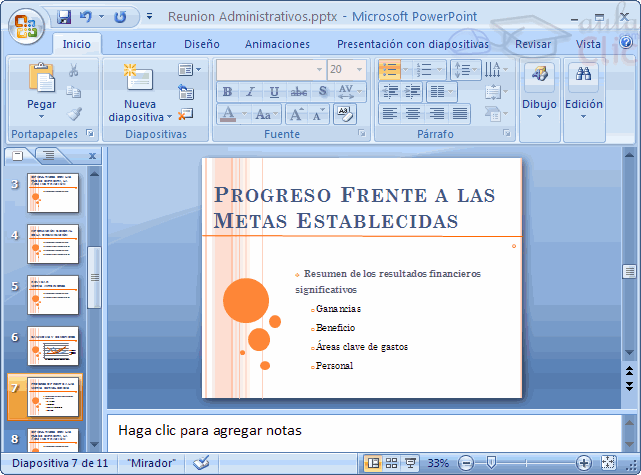Viewport: 641px width, 475px height.
Task: Toggle text shadow S button
Action: 323,92
